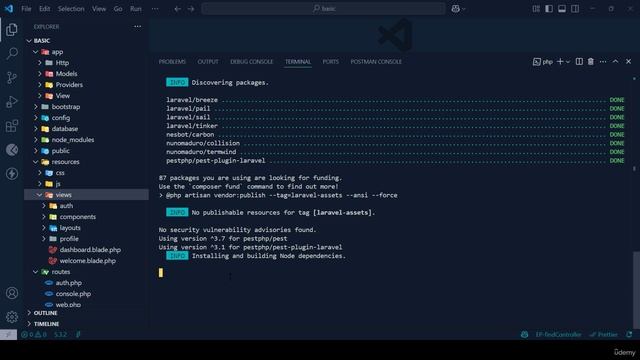Viewport: 640px width, 360px height.
Task: Open the Postman icon in activity bar
Action: [x=12, y=150]
